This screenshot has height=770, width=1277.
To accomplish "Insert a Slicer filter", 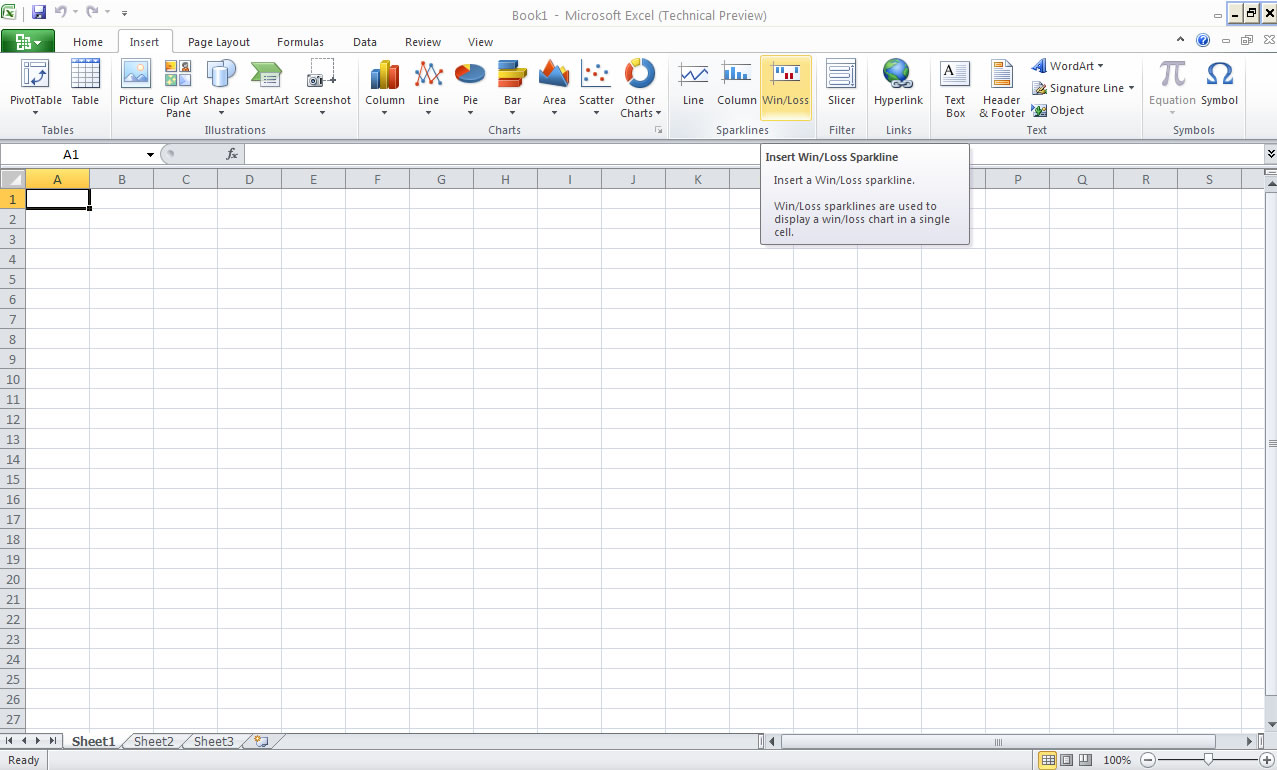I will point(841,88).
